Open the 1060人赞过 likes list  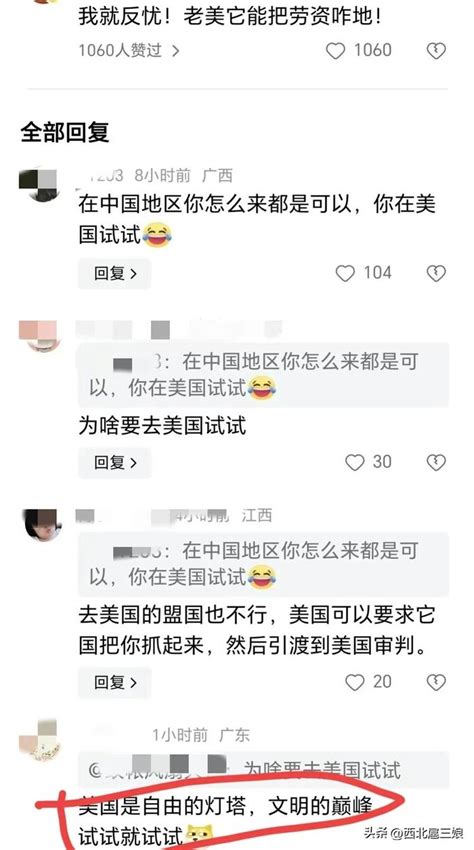pos(129,51)
